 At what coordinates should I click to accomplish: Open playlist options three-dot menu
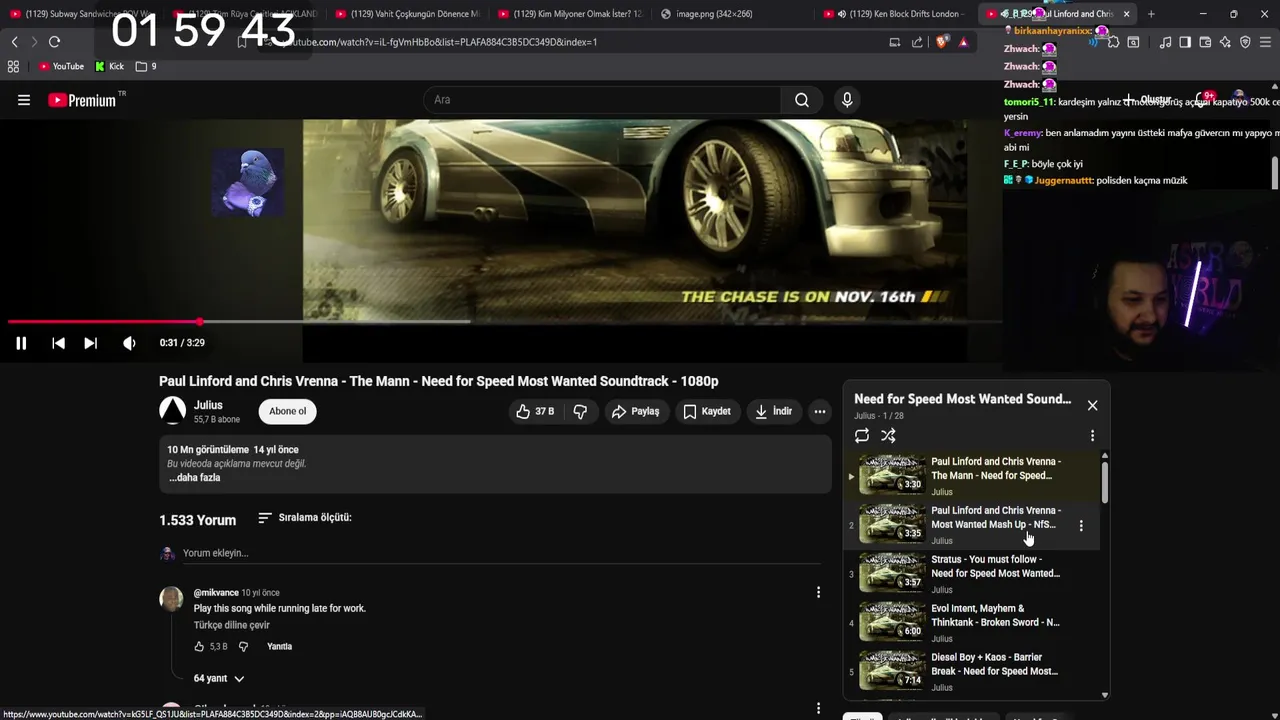[x=1092, y=436]
